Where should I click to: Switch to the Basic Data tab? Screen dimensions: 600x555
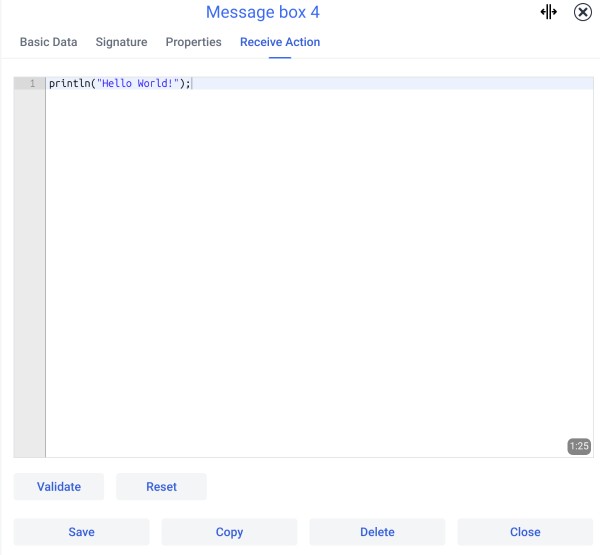pos(49,42)
